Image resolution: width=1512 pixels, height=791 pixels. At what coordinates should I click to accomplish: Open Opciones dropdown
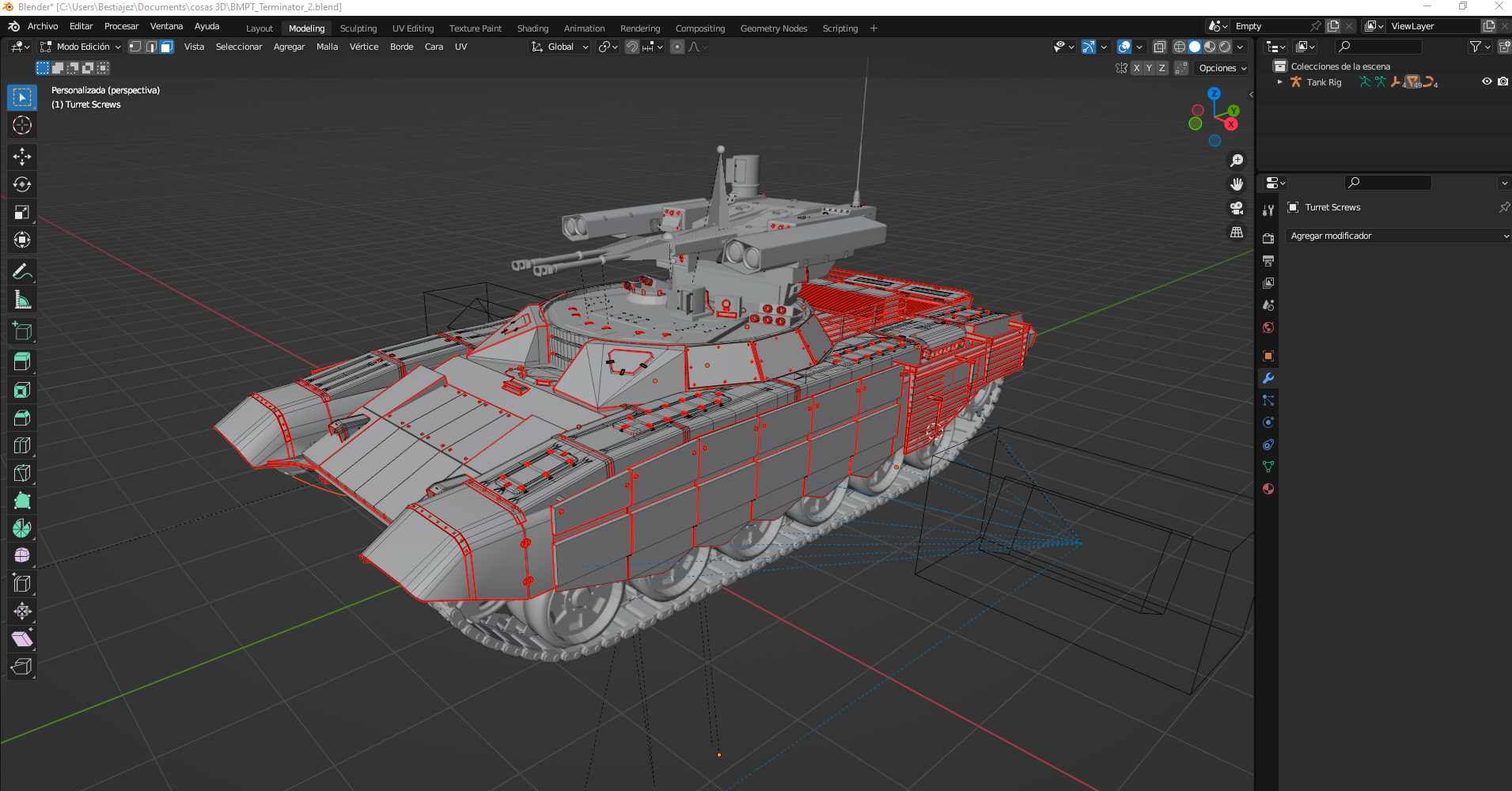point(1222,68)
